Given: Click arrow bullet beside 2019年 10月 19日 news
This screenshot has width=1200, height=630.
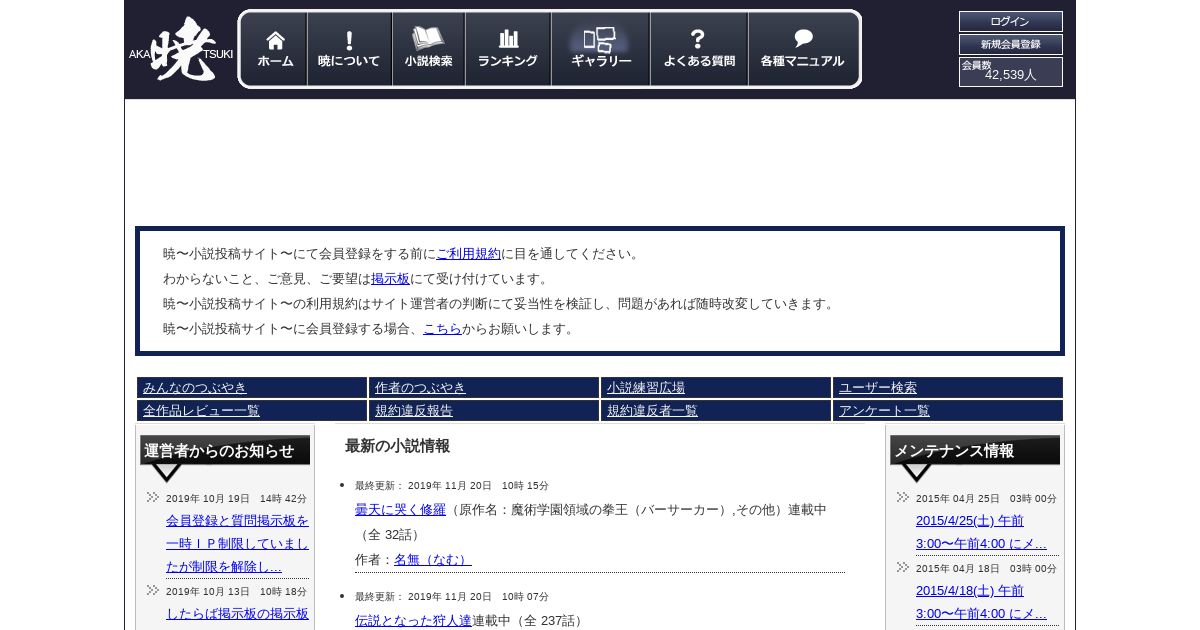Looking at the screenshot, I should pos(153,497).
